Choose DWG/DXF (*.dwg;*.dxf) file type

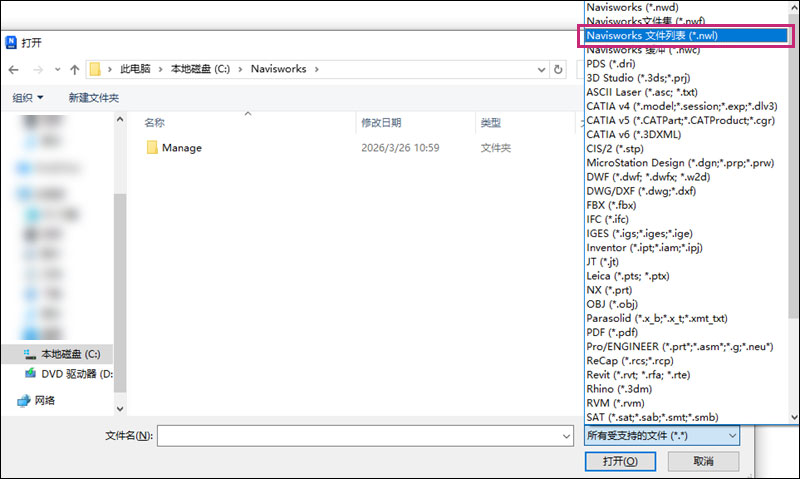click(x=641, y=191)
